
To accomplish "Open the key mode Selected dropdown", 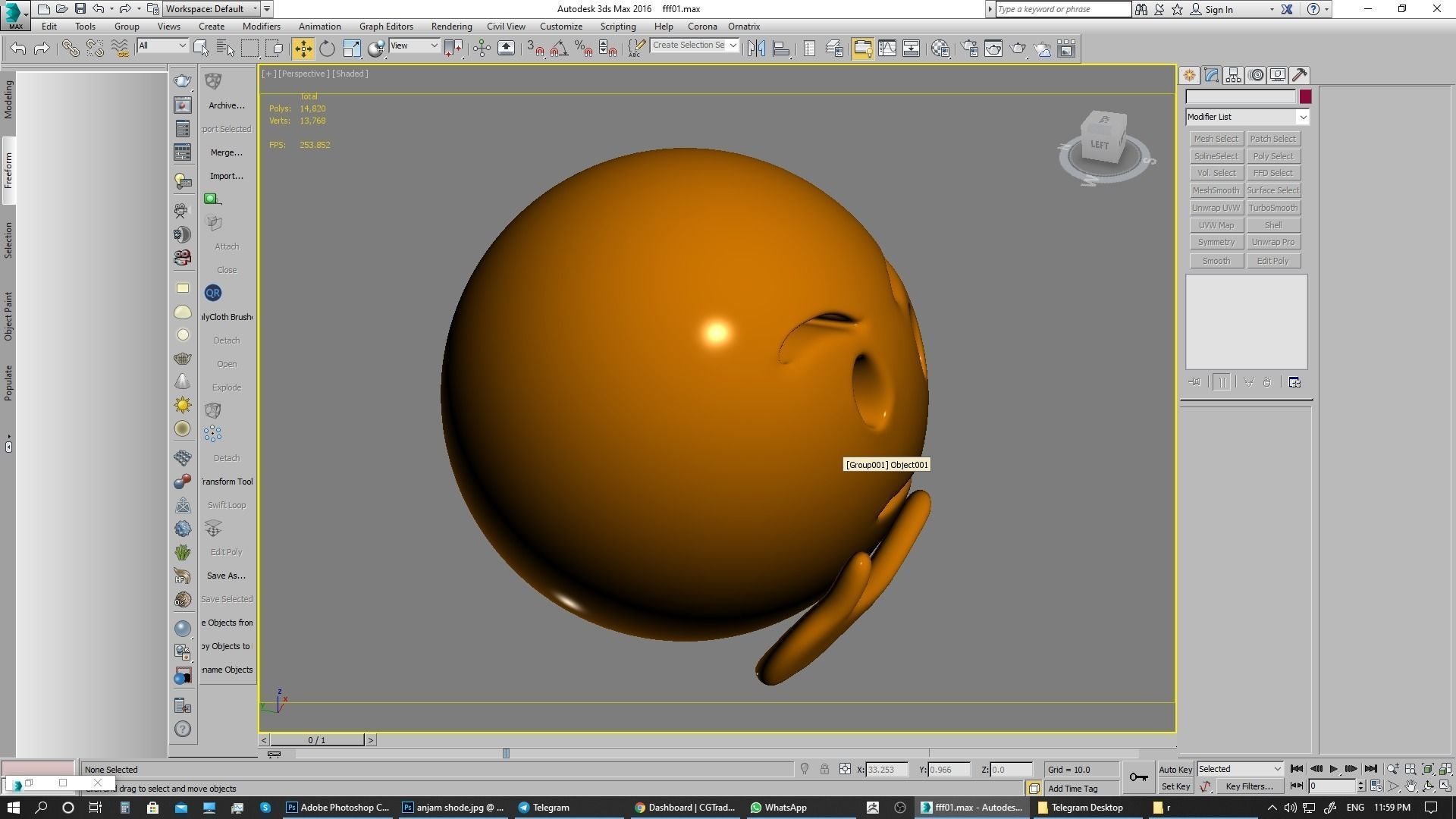I will 1240,769.
